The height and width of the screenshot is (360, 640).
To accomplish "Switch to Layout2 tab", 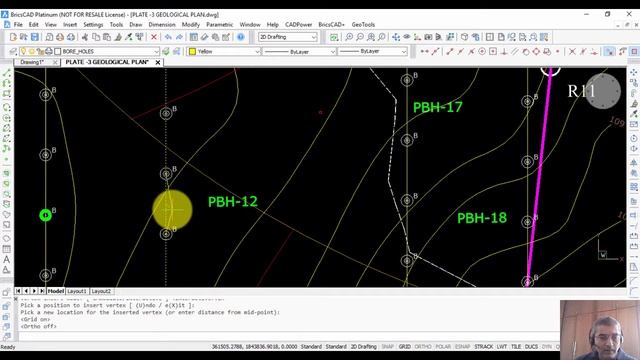I will [101, 291].
